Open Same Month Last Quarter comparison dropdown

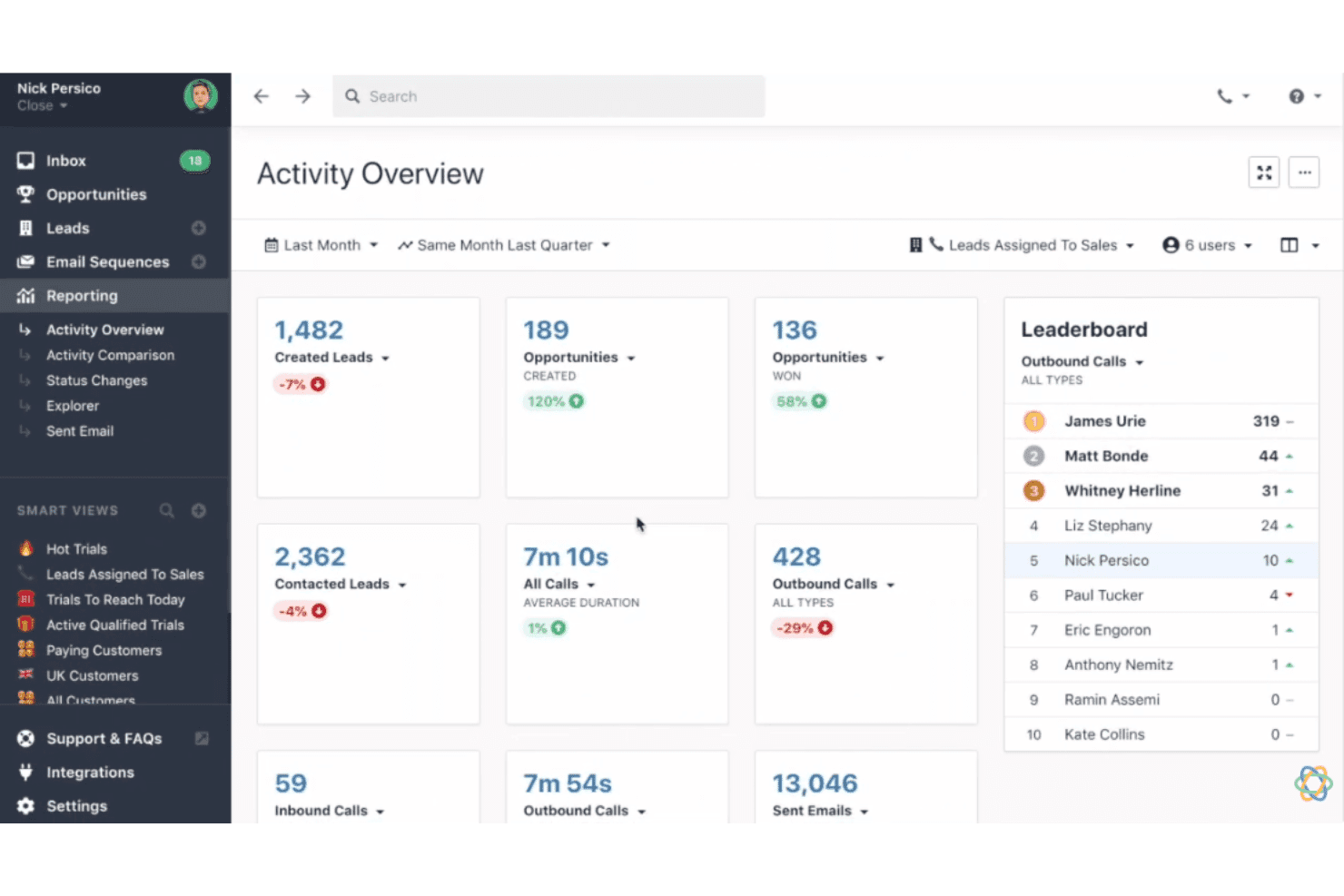[504, 245]
